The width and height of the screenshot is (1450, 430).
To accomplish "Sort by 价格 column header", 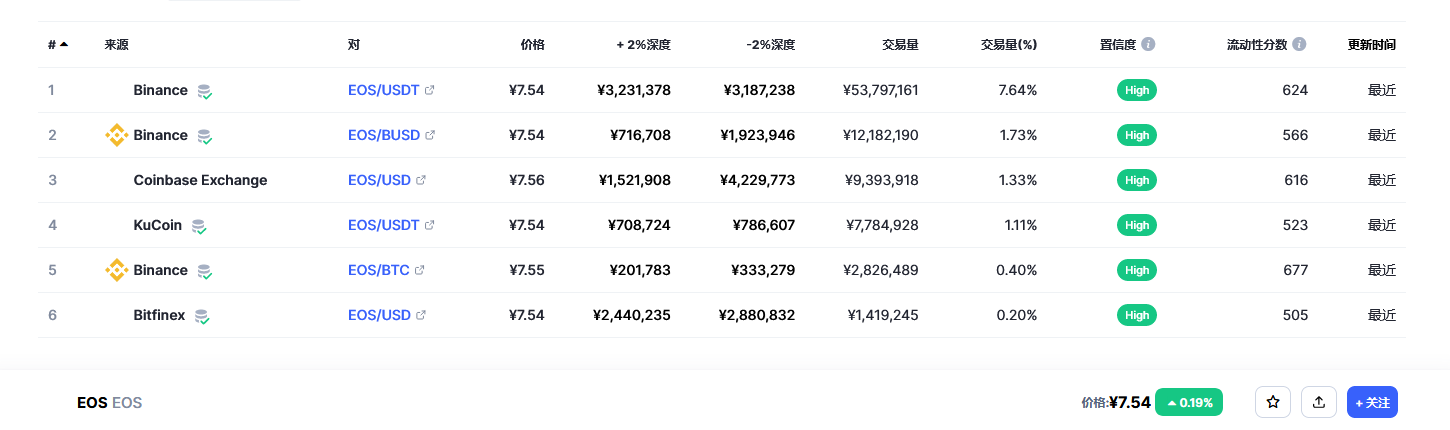I will (x=533, y=45).
